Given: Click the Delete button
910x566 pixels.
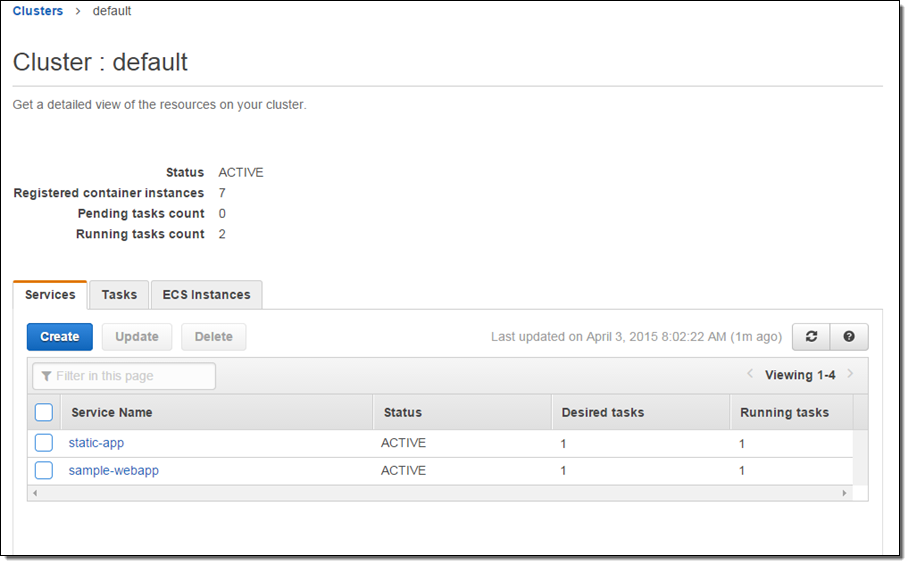Looking at the screenshot, I should 213,337.
